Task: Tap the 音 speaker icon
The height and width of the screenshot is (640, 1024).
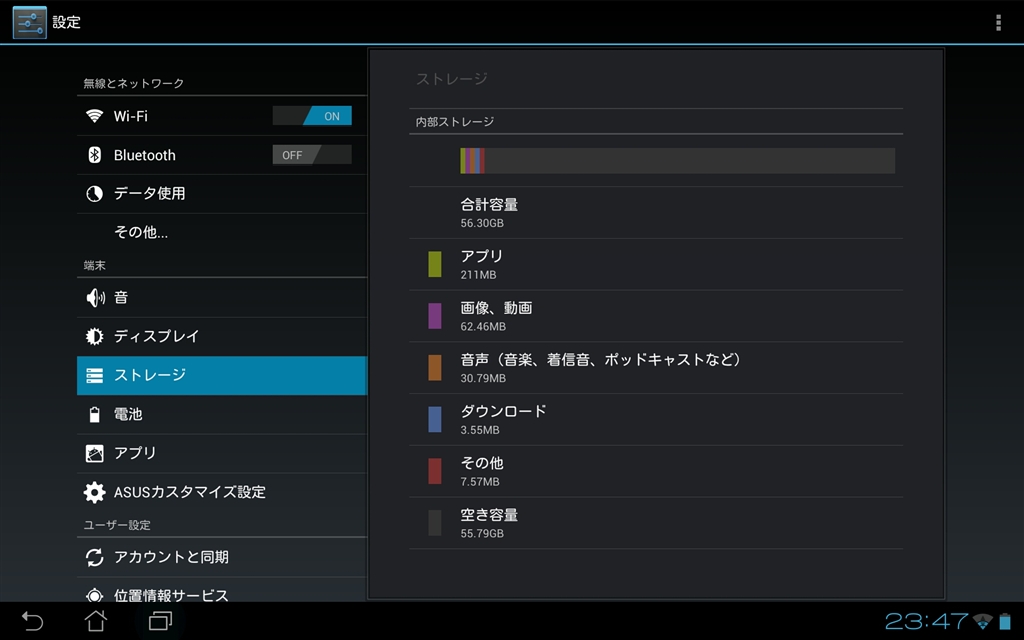Action: click(95, 298)
